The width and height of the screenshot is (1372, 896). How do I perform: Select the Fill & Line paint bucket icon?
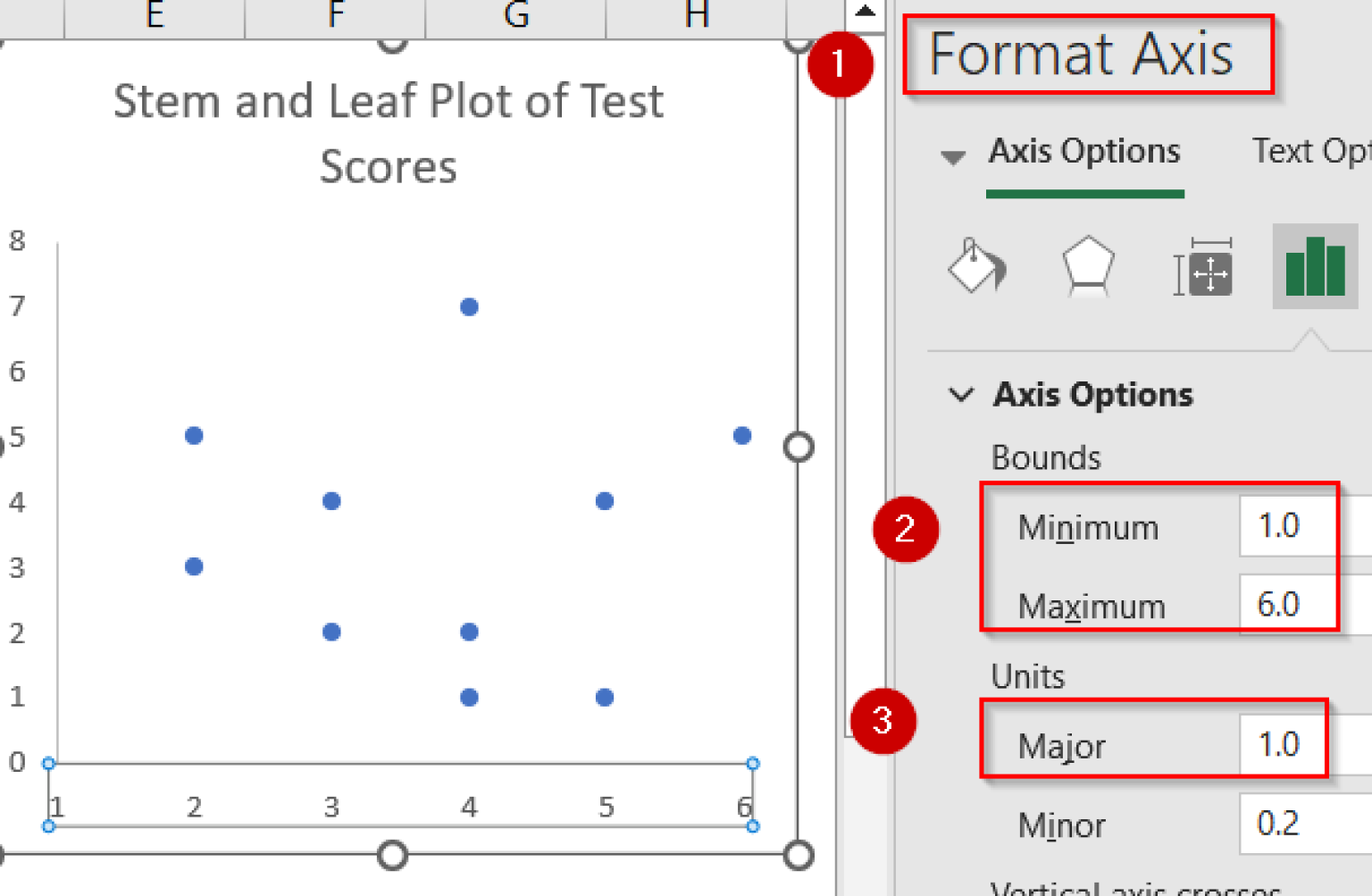pyautogui.click(x=975, y=268)
